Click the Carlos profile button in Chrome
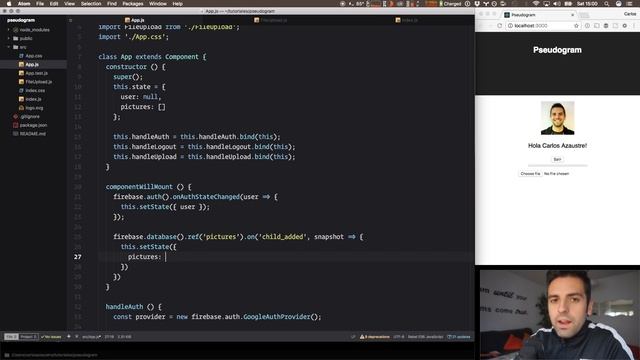The height and width of the screenshot is (360, 640). [630, 14]
